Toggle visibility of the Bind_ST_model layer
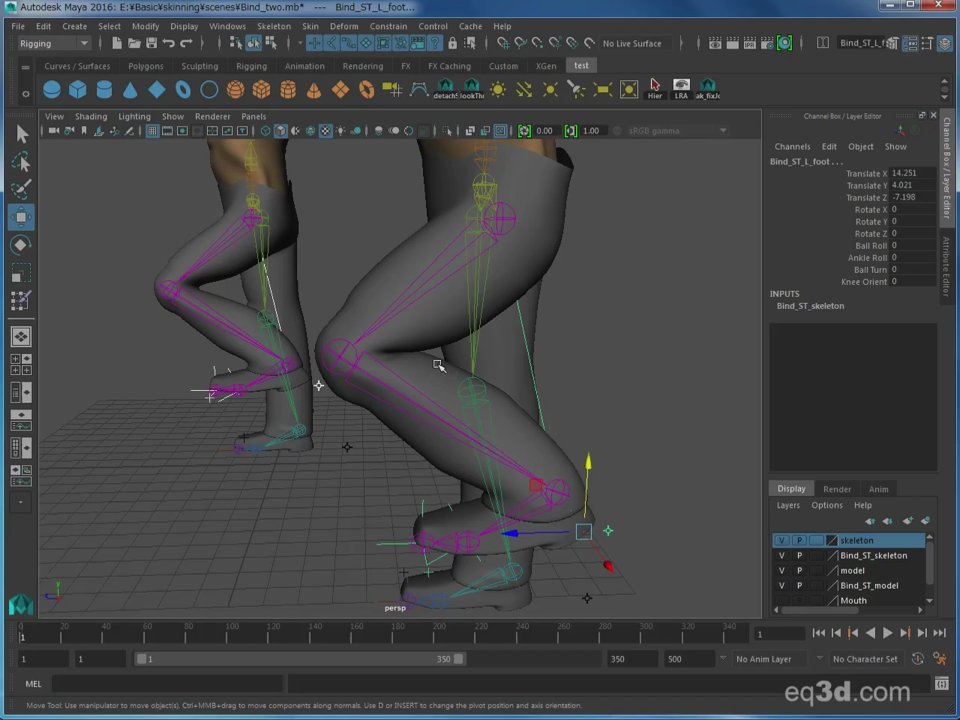 pos(782,584)
